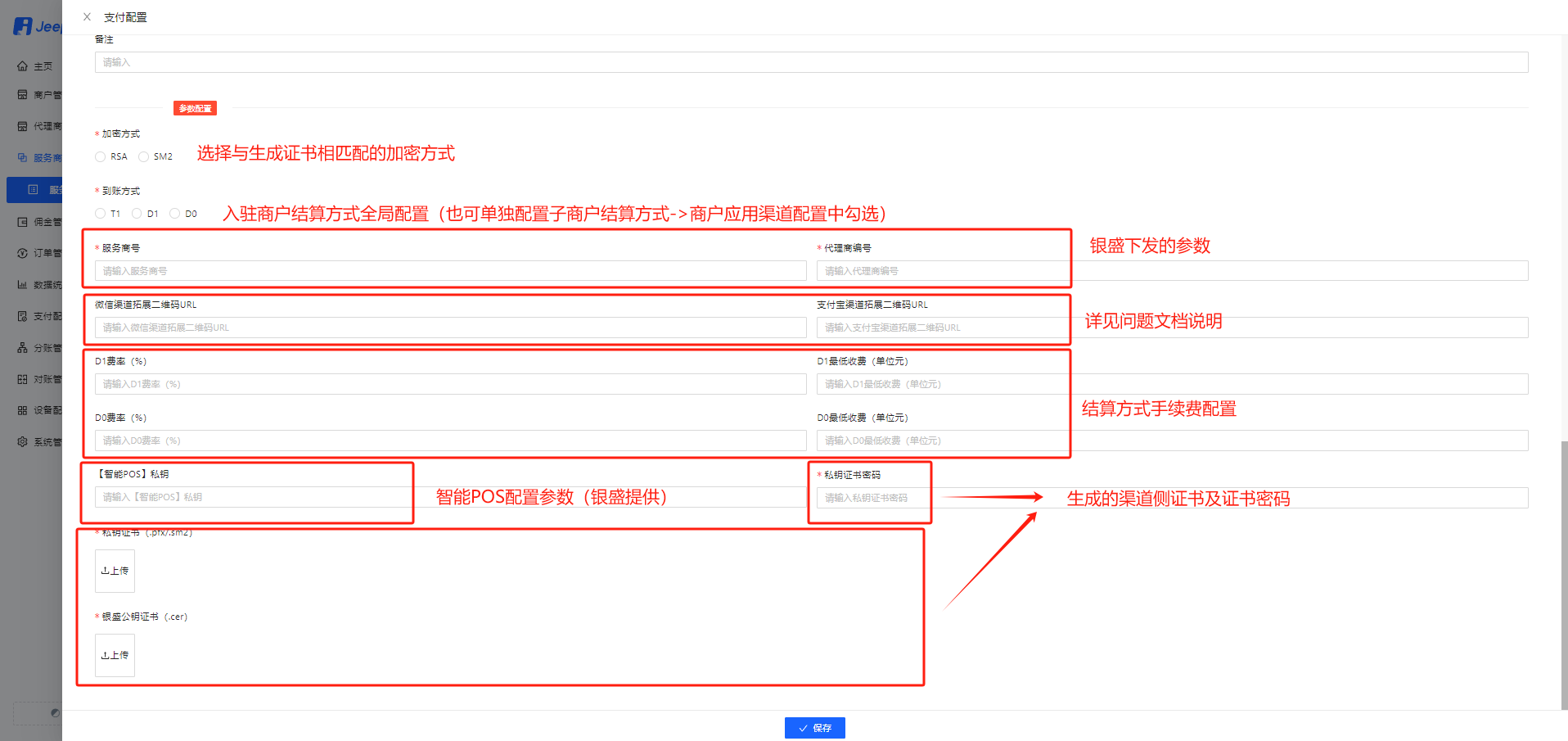The width and height of the screenshot is (1568, 741).
Task: Click the 代理商 sidebar icon
Action: click(22, 126)
